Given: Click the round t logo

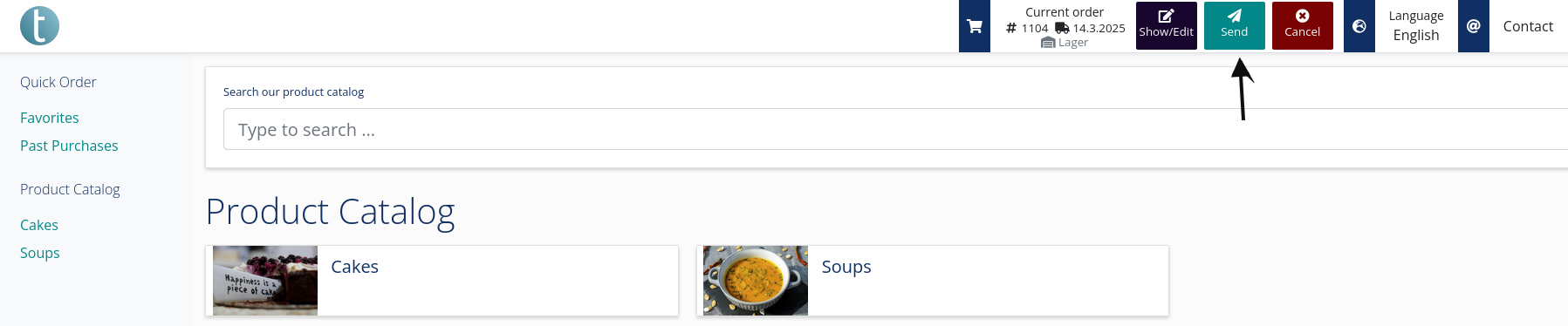Looking at the screenshot, I should pyautogui.click(x=39, y=25).
